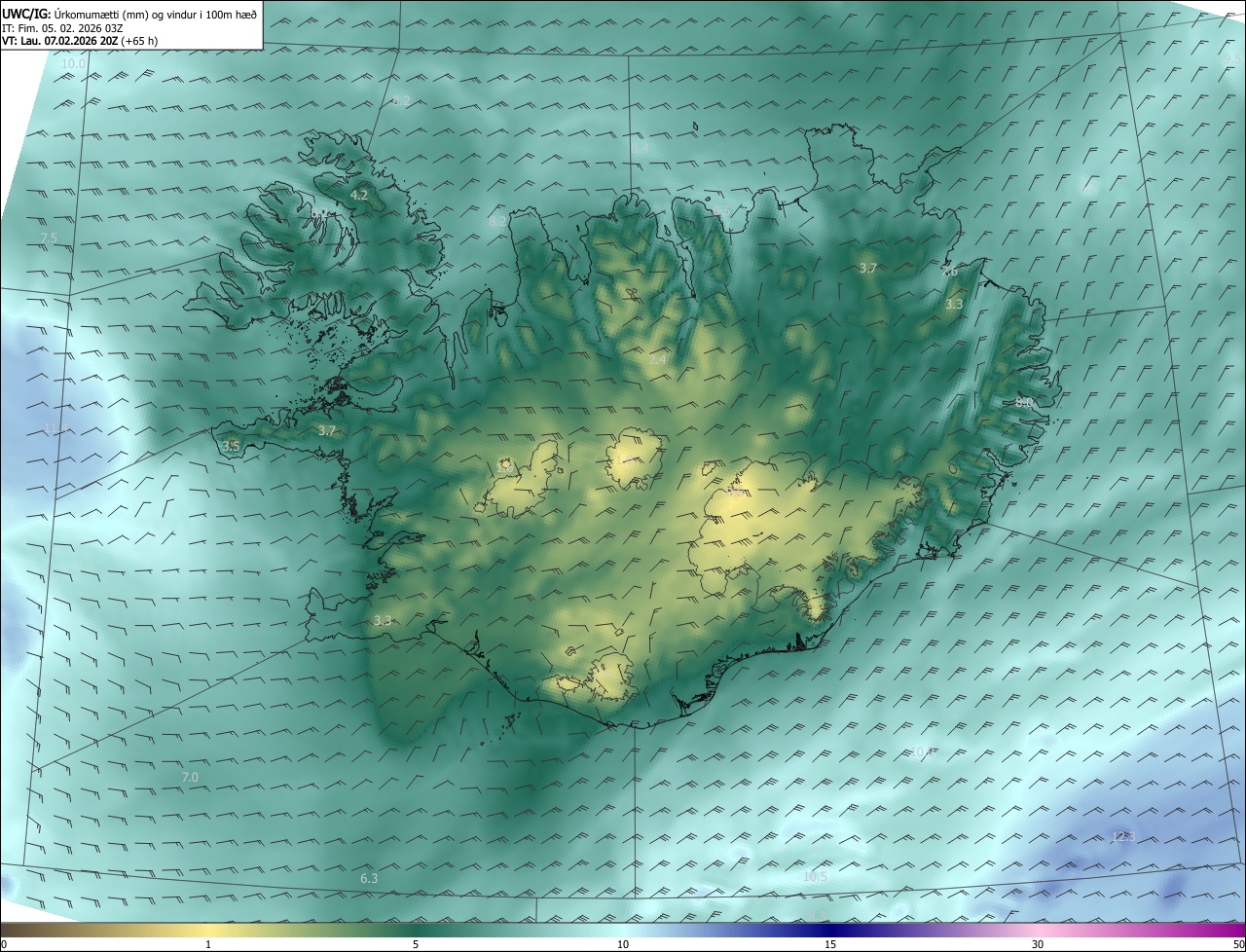Click the 12.3 value label in the blue area
The height and width of the screenshot is (952, 1246).
click(1123, 837)
